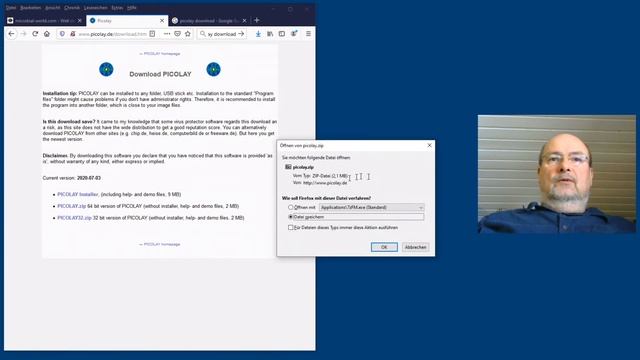The width and height of the screenshot is (640, 360).
Task: Open the library icon in toolbar
Action: (270, 34)
